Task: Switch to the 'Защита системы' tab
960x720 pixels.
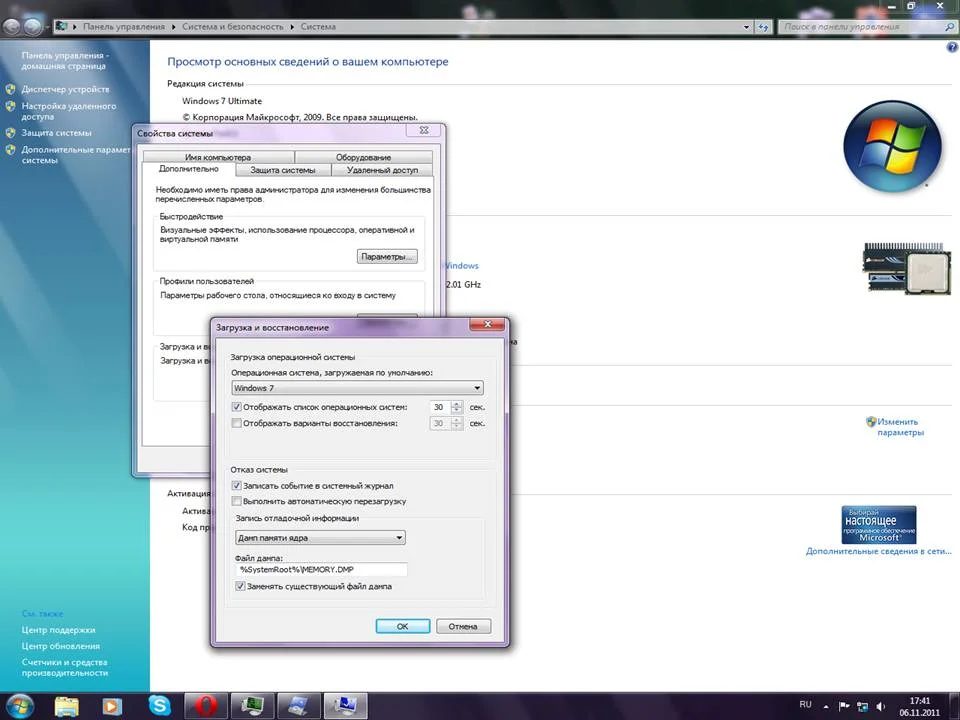Action: pyautogui.click(x=282, y=170)
